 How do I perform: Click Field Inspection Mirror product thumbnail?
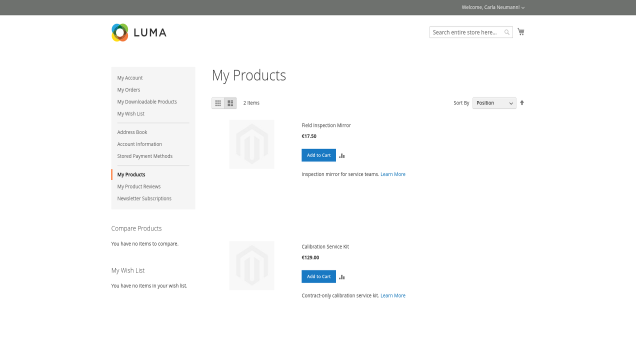(x=251, y=144)
